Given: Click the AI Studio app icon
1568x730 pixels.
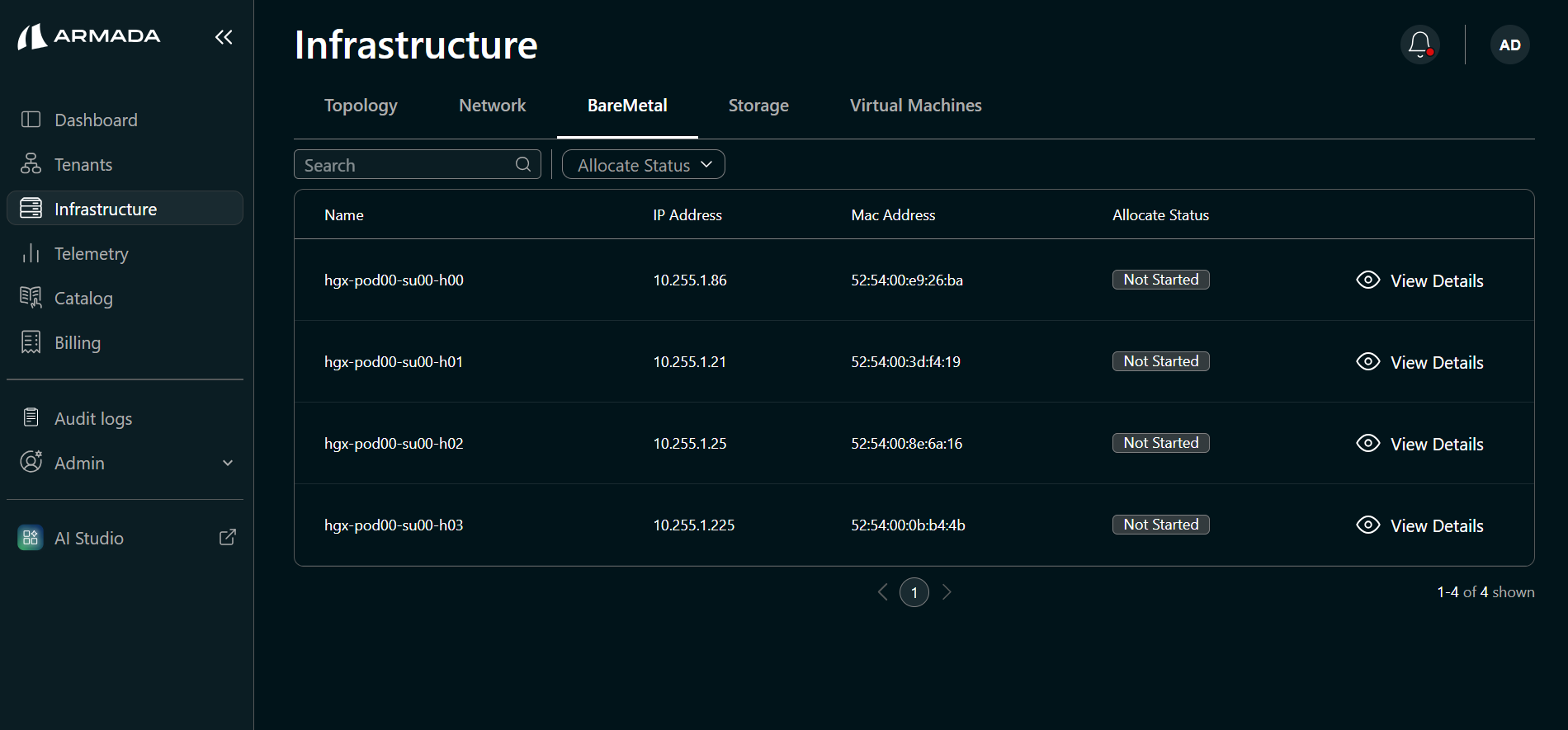Looking at the screenshot, I should pos(31,538).
